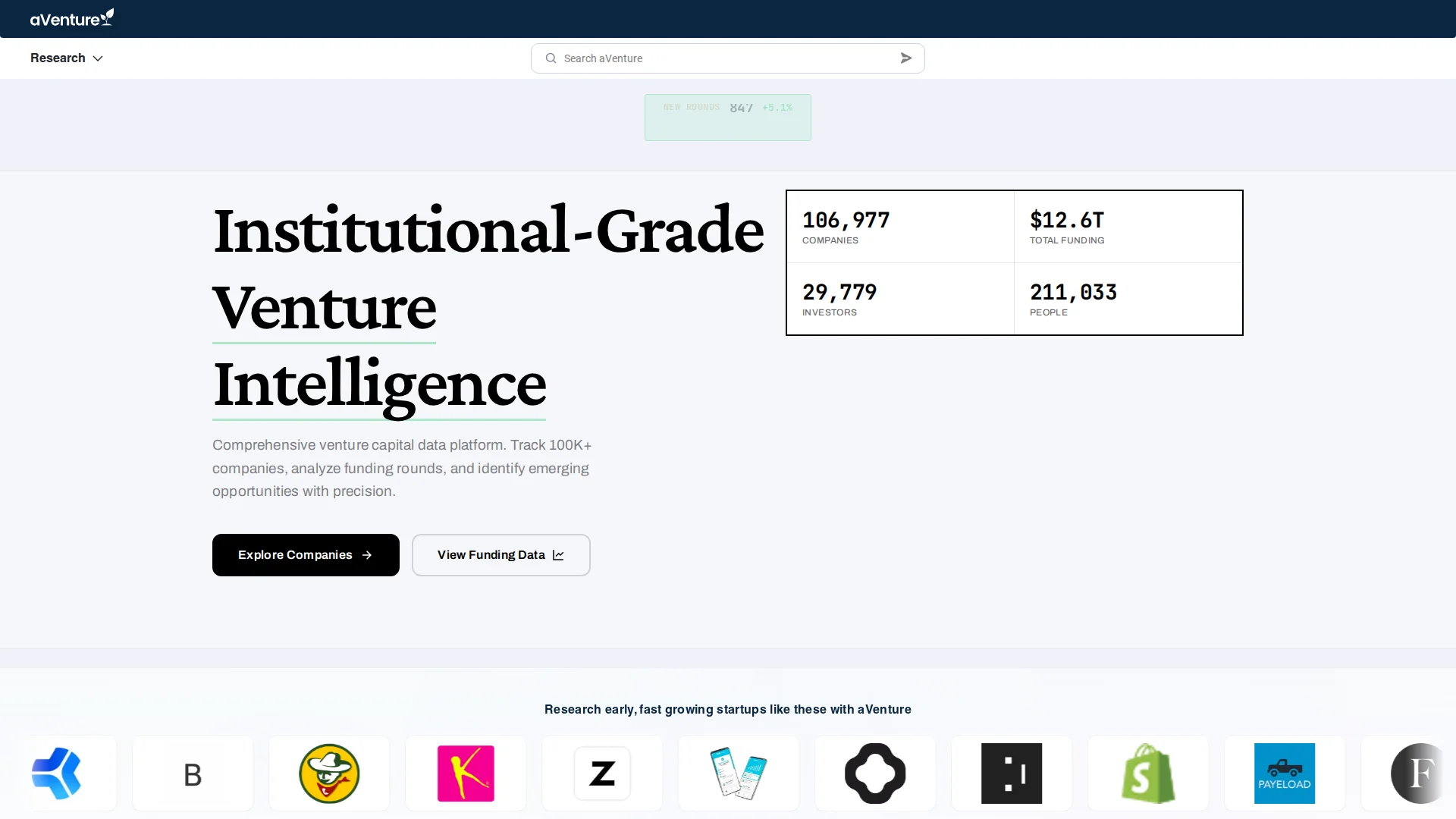
Task: Open the Payeload truck logo card
Action: coord(1285,773)
